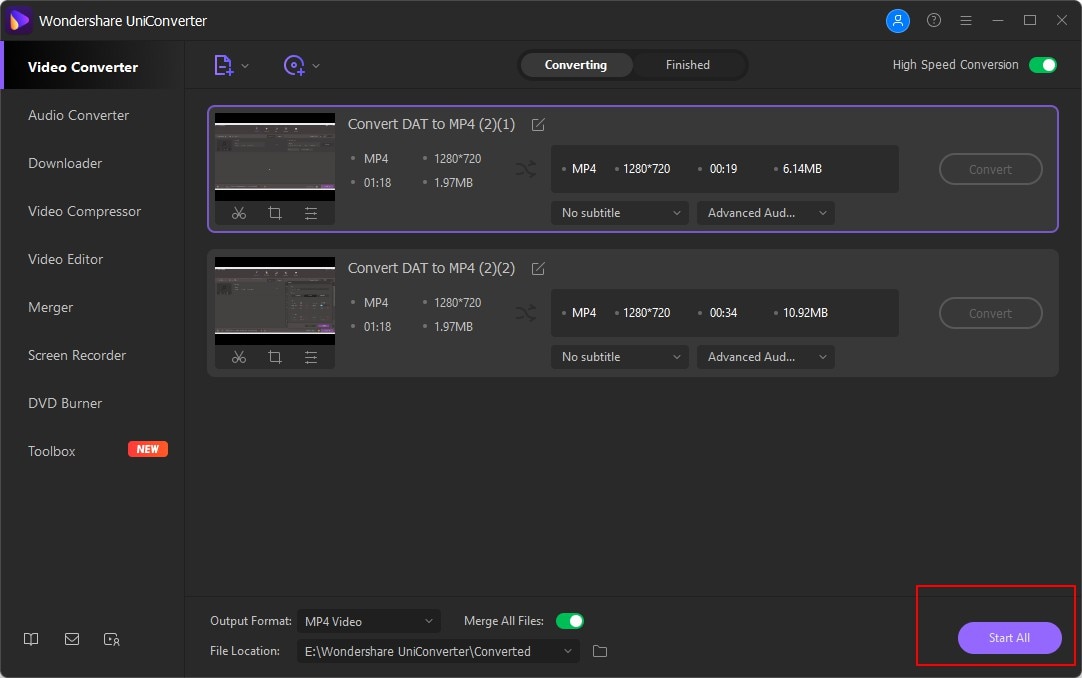Rename Convert DAT to MP4 (2)(2) with edit icon

point(538,268)
